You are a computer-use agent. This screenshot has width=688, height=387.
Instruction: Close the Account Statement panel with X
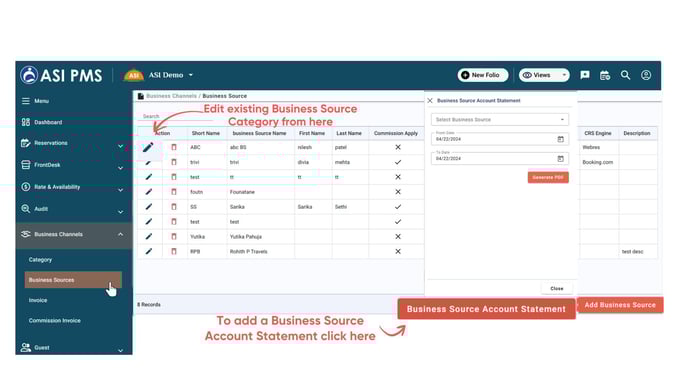point(430,100)
